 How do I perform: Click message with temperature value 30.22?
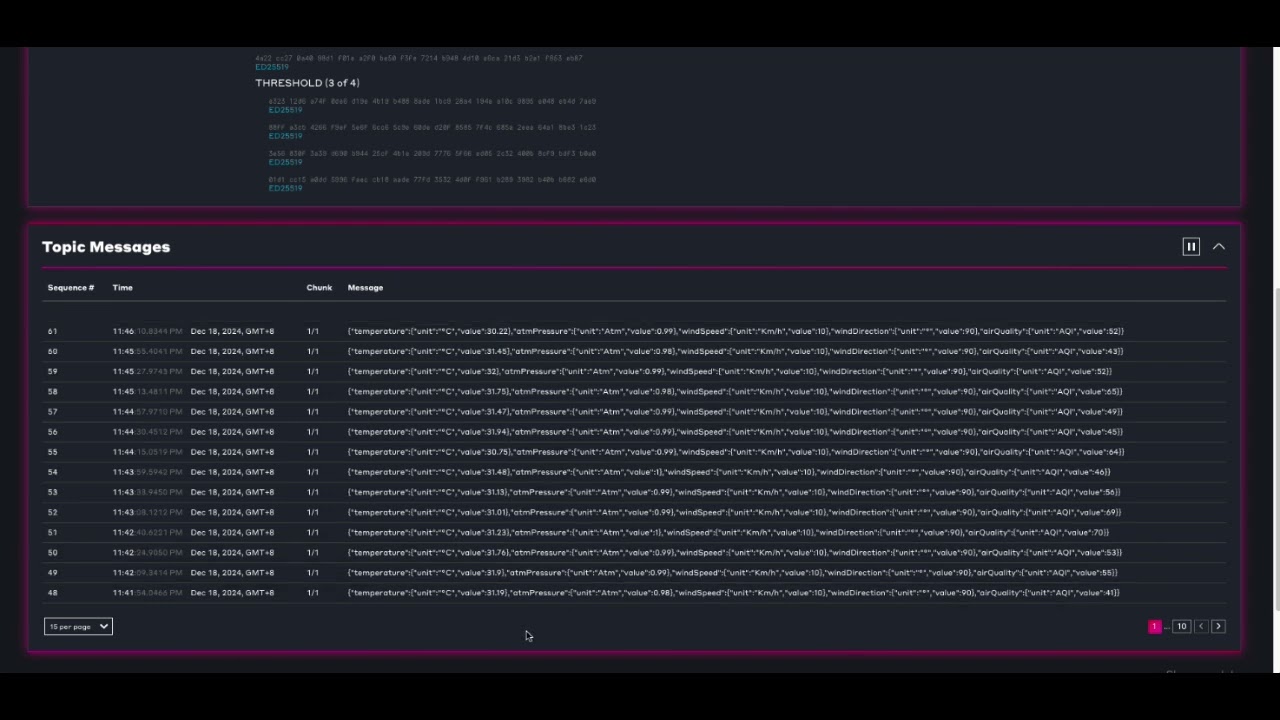(x=736, y=331)
